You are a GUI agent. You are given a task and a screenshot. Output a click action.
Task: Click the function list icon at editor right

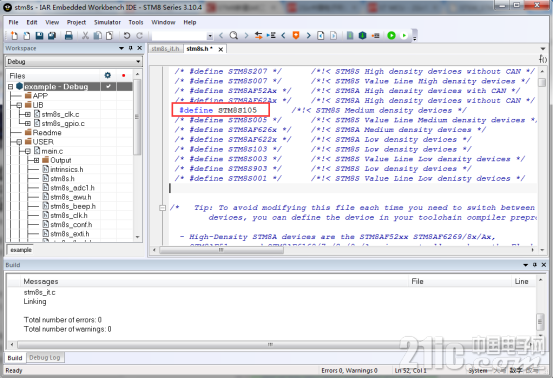(x=543, y=59)
